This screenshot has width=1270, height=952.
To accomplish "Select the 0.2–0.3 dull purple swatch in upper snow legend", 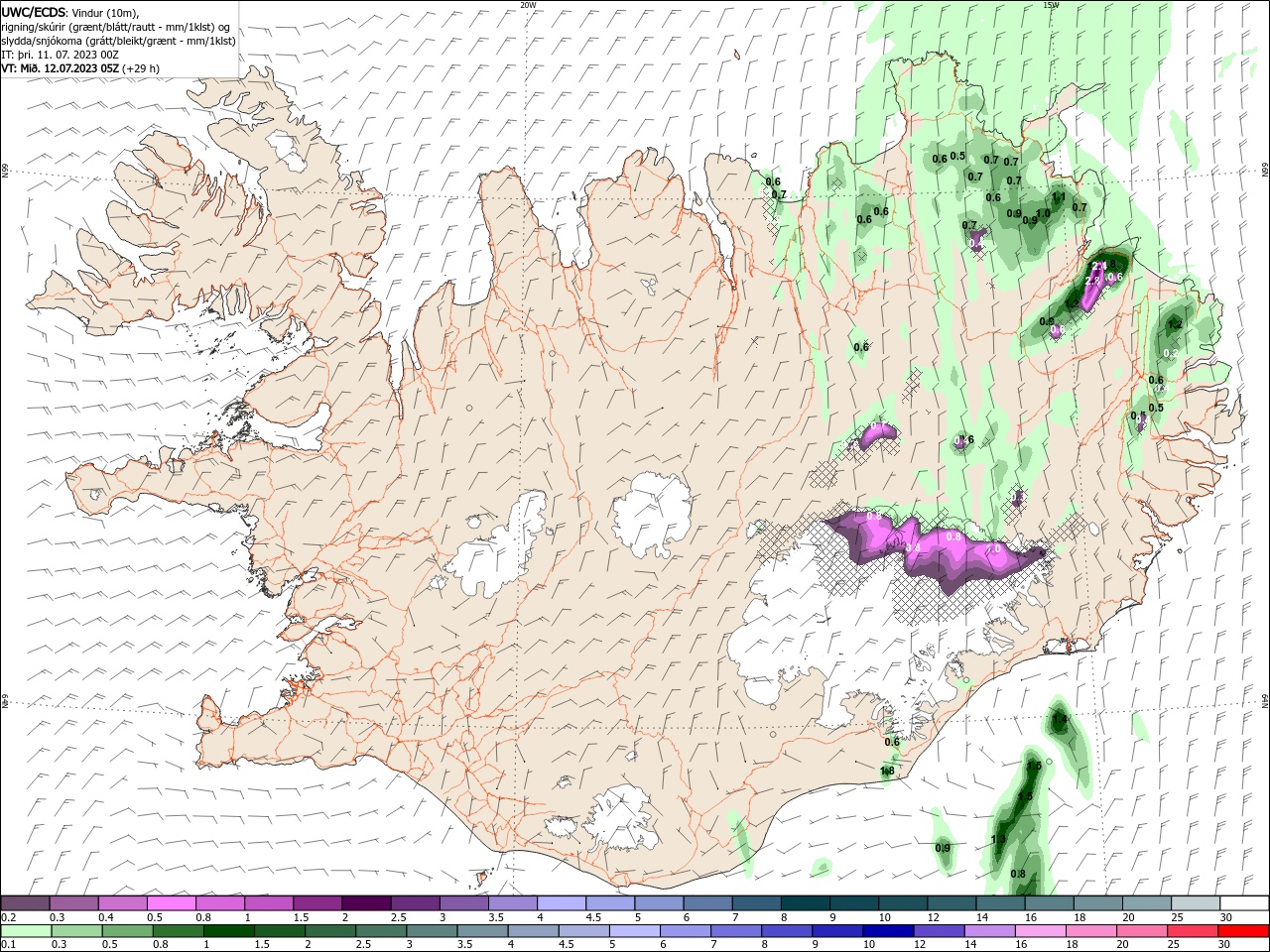I will click(26, 903).
